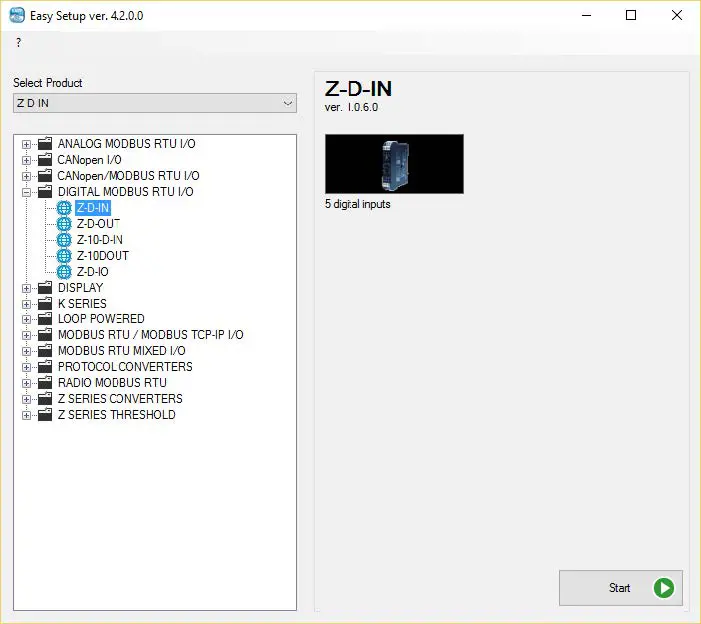
Task: Close the Easy Setup window
Action: click(677, 15)
